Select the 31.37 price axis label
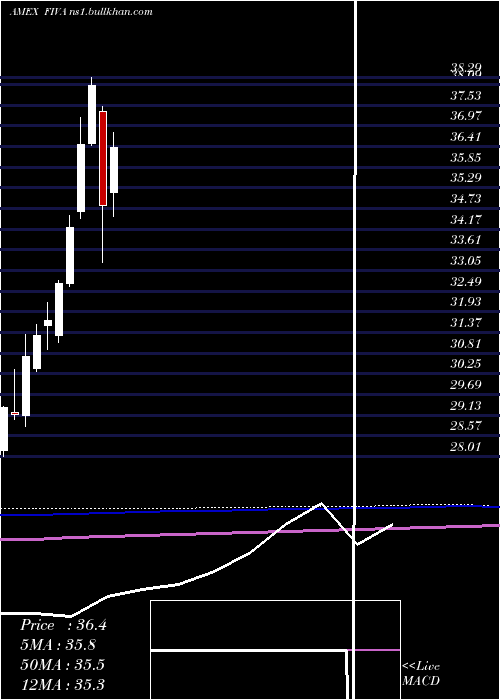Image resolution: width=500 pixels, height=700 pixels. pos(466,322)
